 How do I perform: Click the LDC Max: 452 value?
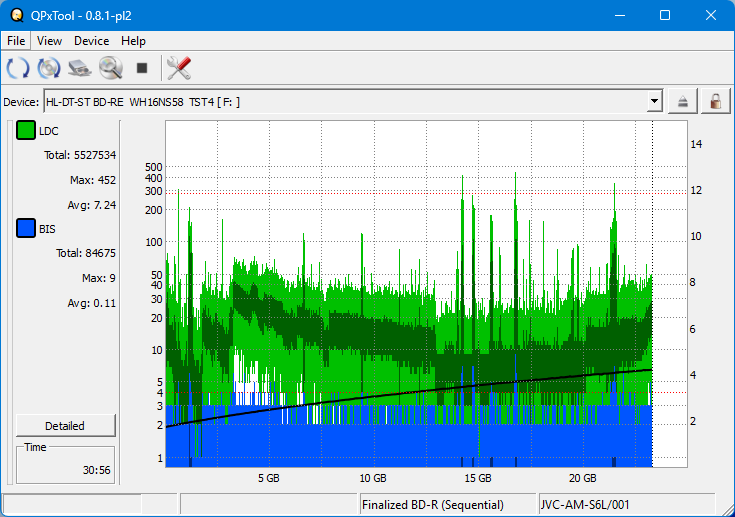click(x=93, y=180)
